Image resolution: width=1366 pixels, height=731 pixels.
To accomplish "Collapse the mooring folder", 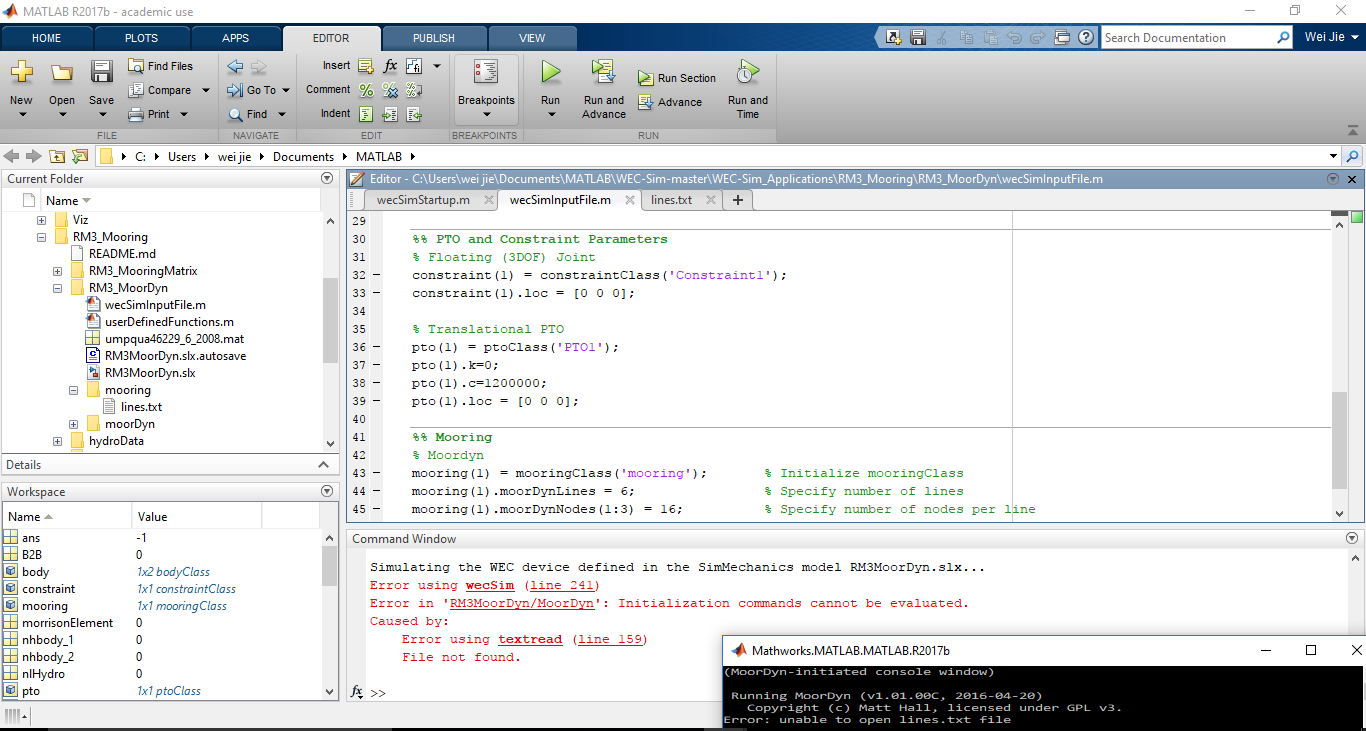I will click(x=73, y=390).
